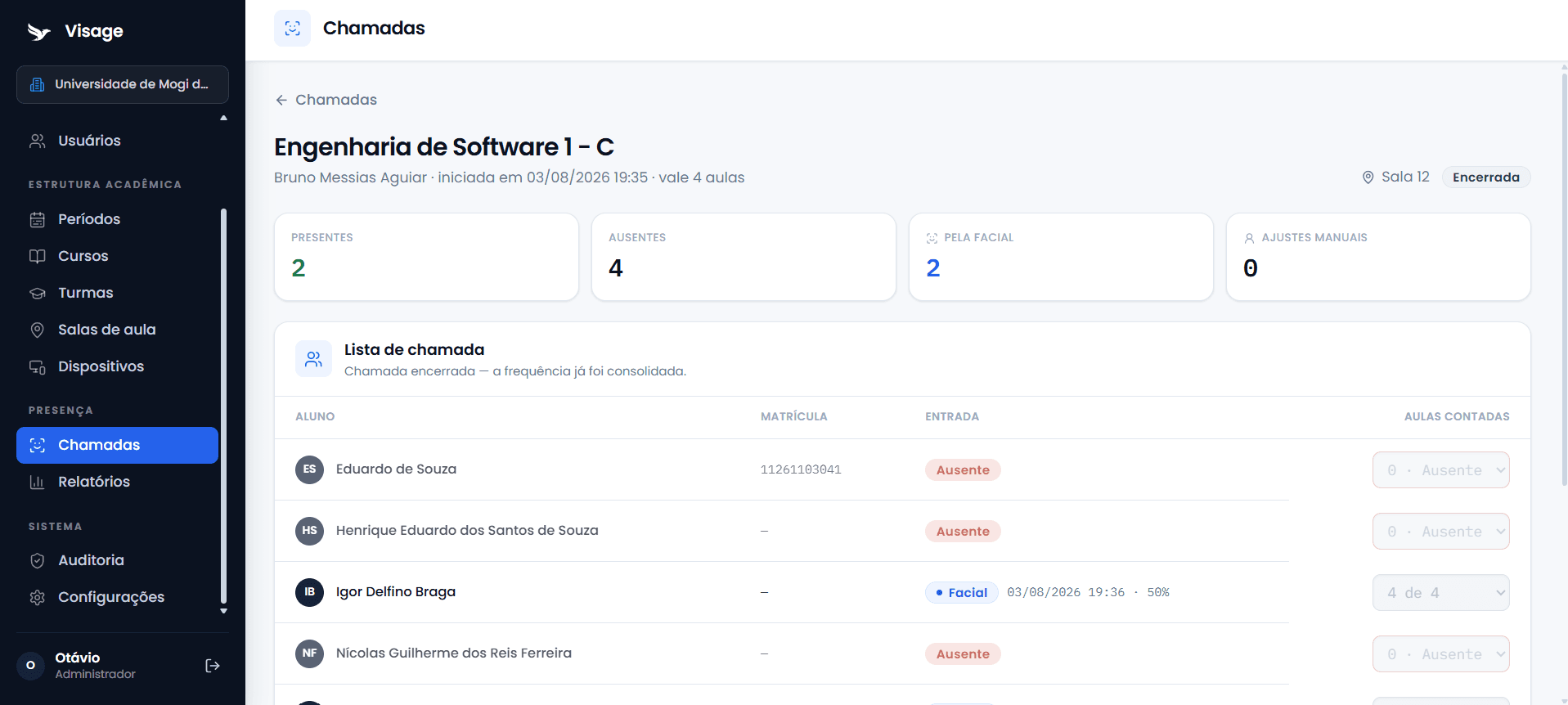Screen dimensions: 1568x705
Task: Click the Otávio user avatar
Action: [x=30, y=666]
